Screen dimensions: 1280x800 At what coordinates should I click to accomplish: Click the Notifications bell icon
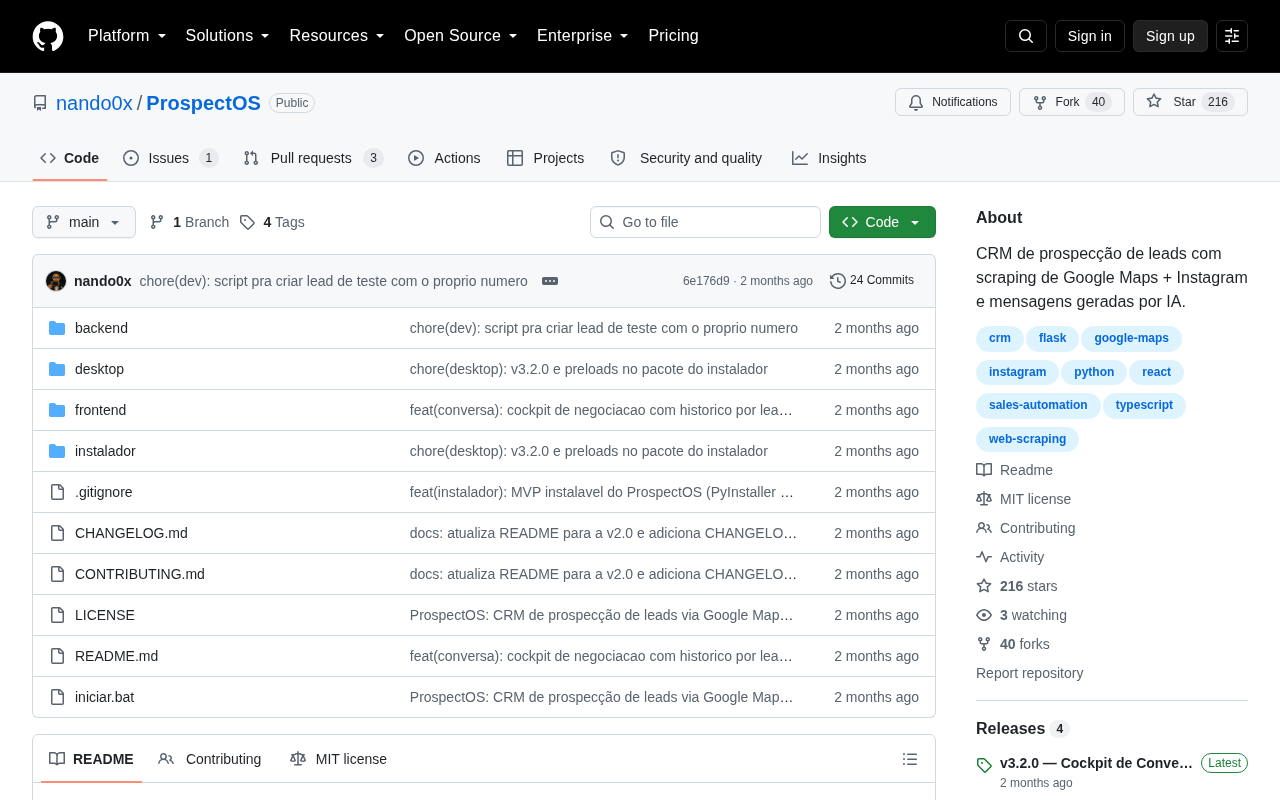pyautogui.click(x=916, y=102)
